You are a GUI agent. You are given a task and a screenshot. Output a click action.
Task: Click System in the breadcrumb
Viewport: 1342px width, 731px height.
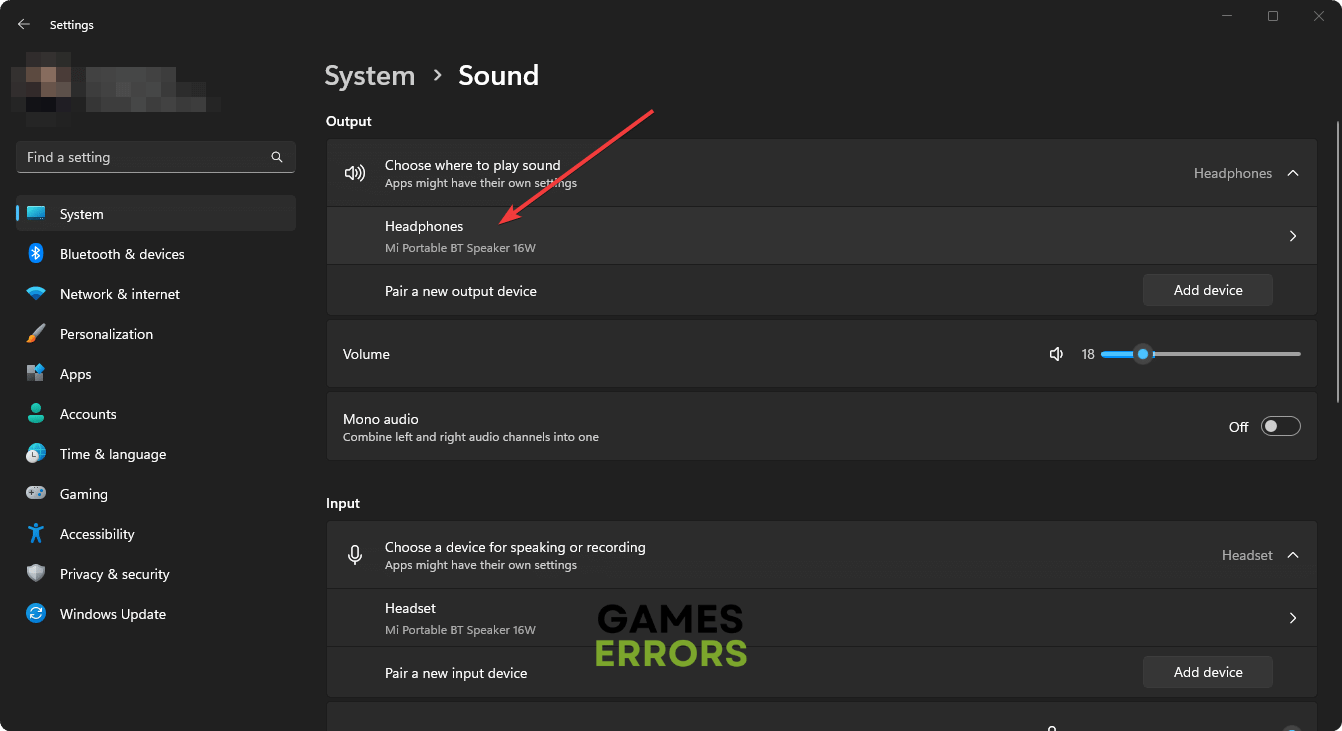tap(370, 76)
